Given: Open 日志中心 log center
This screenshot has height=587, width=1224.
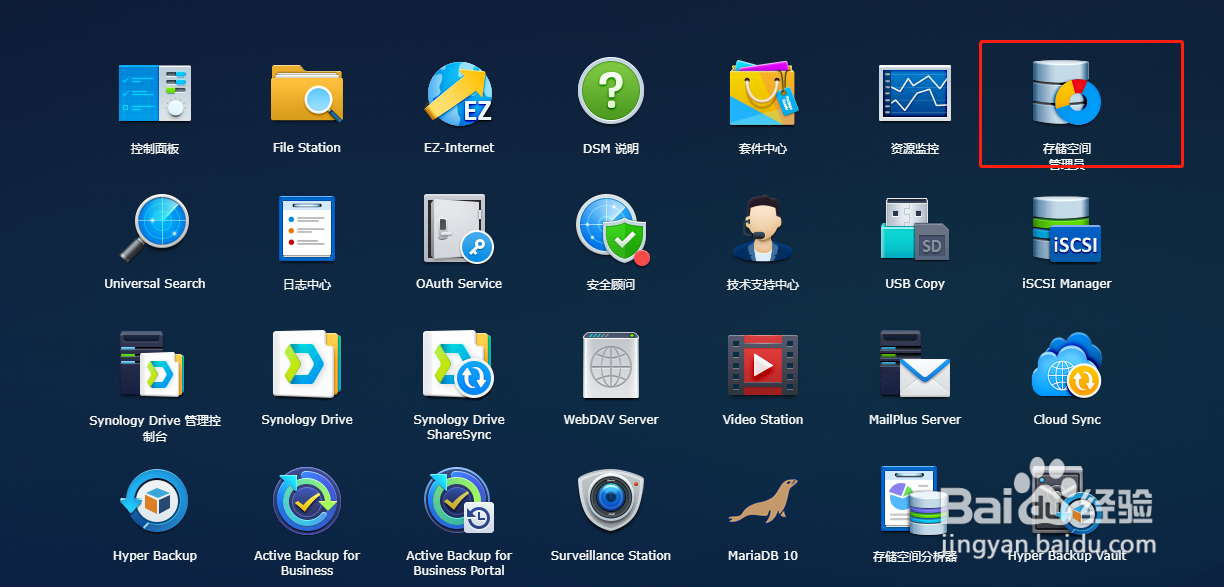Looking at the screenshot, I should pos(307,228).
